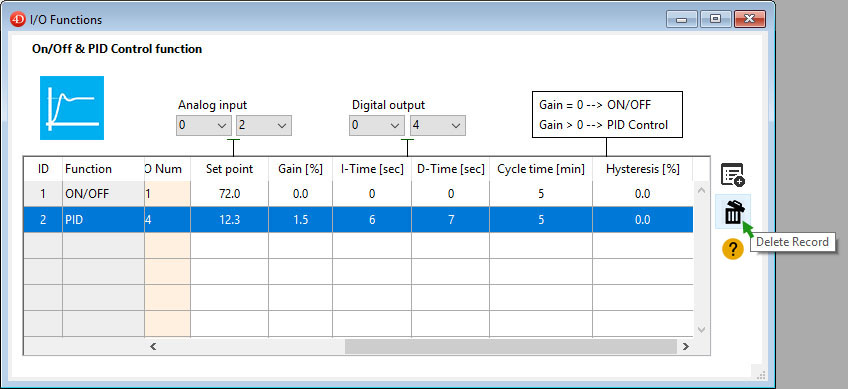Viewport: 848px width, 389px height.
Task: Click the horizontal scrollbar right arrow
Action: [686, 346]
